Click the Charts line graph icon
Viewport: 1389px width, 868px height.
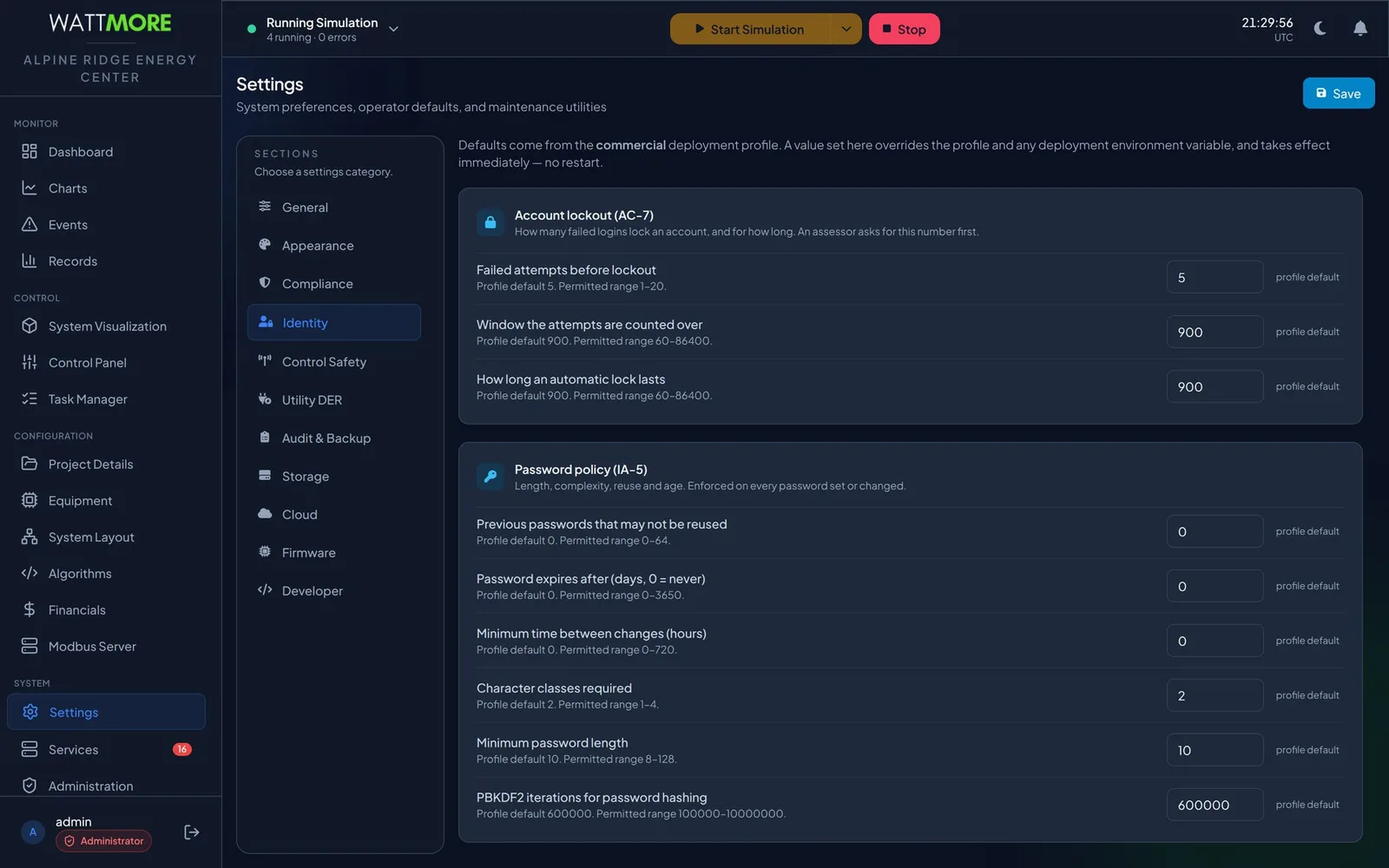30,188
